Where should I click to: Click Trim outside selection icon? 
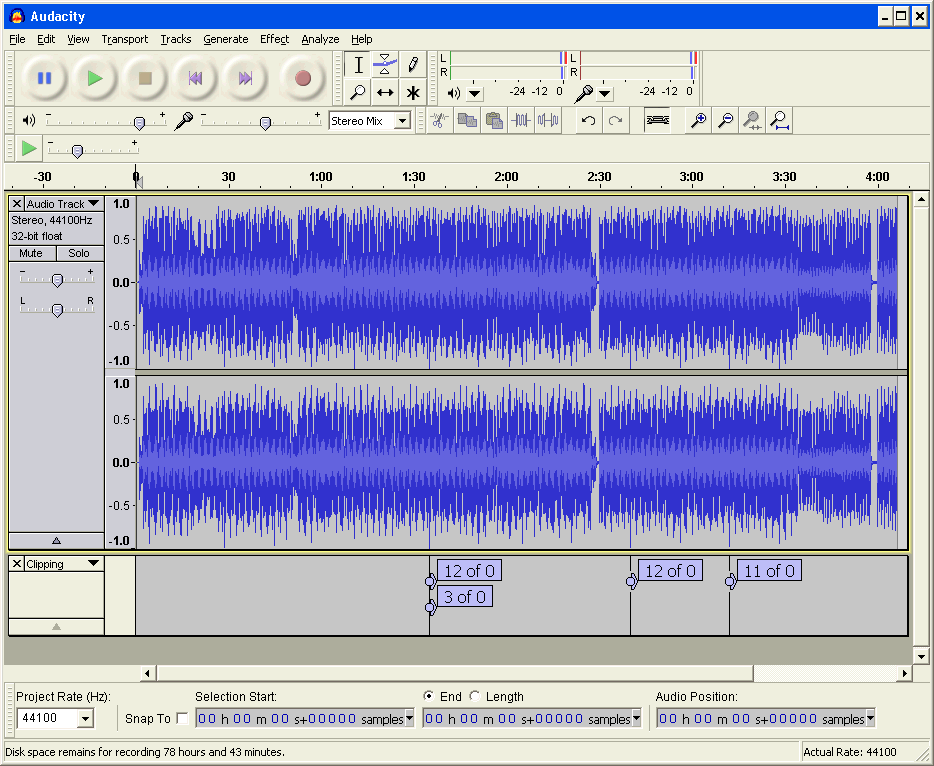(521, 121)
